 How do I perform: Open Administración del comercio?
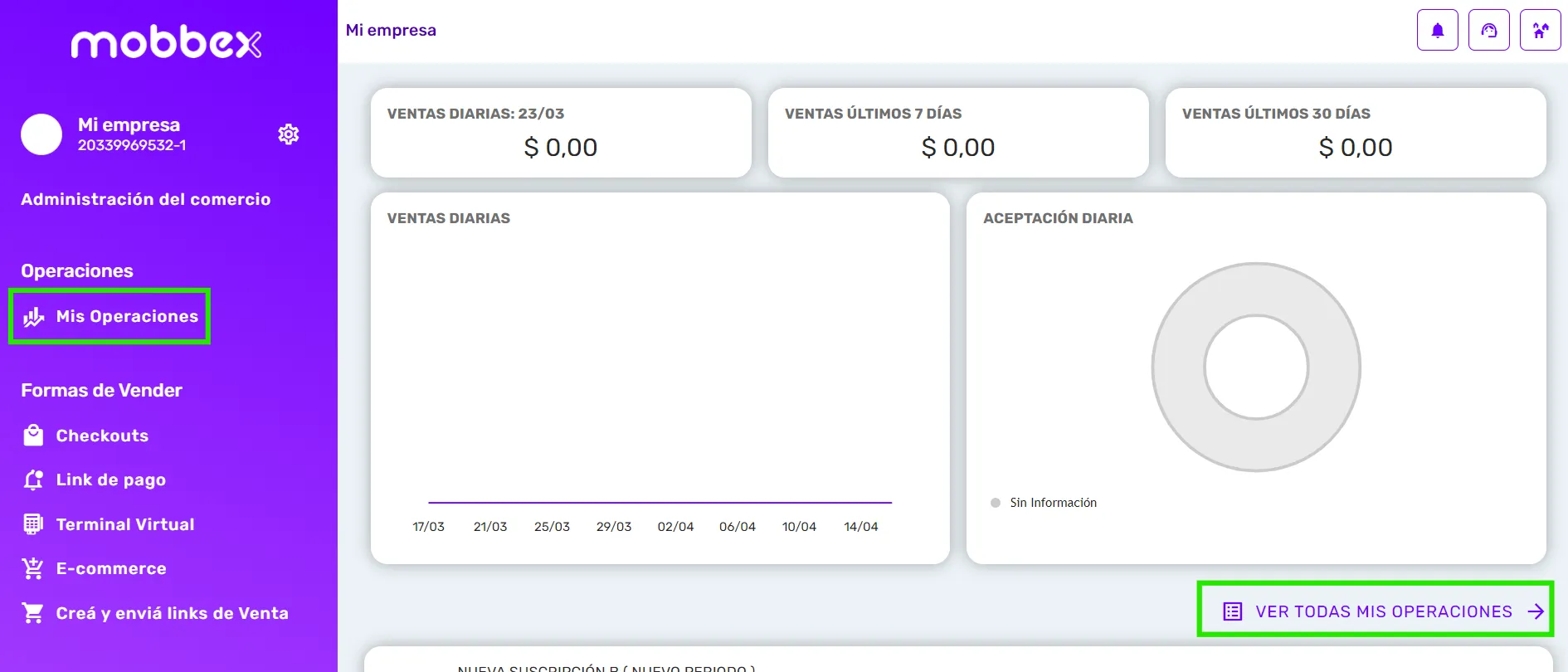pyautogui.click(x=146, y=199)
